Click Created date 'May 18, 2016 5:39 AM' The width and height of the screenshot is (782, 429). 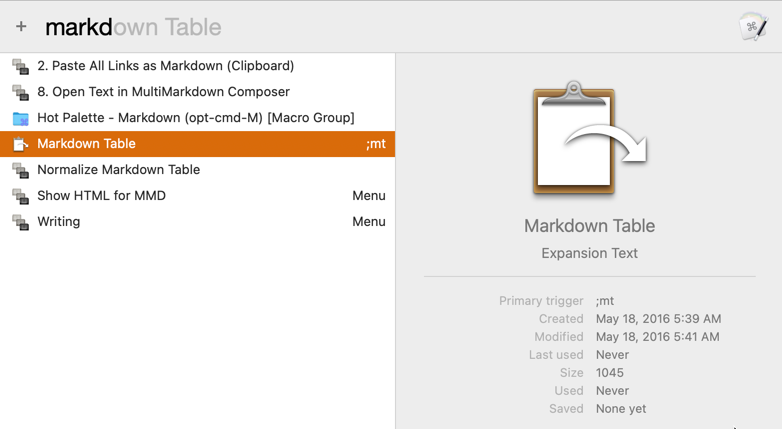pos(658,319)
